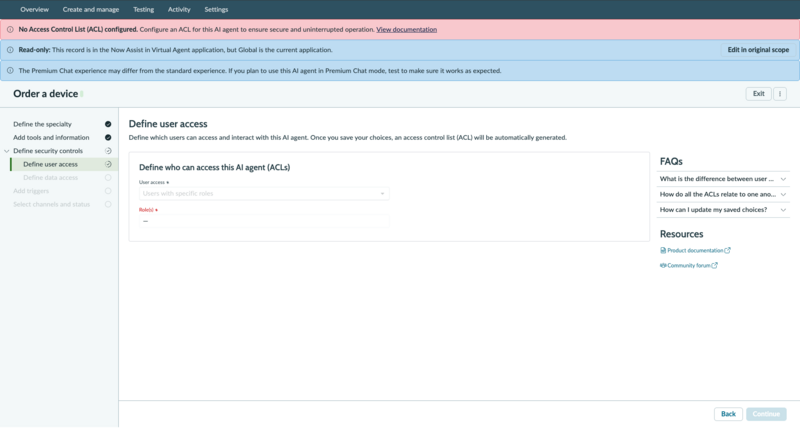Screen dimensions: 800x428
Task: Collapse Define security controls section chevron
Action: coord(7,151)
